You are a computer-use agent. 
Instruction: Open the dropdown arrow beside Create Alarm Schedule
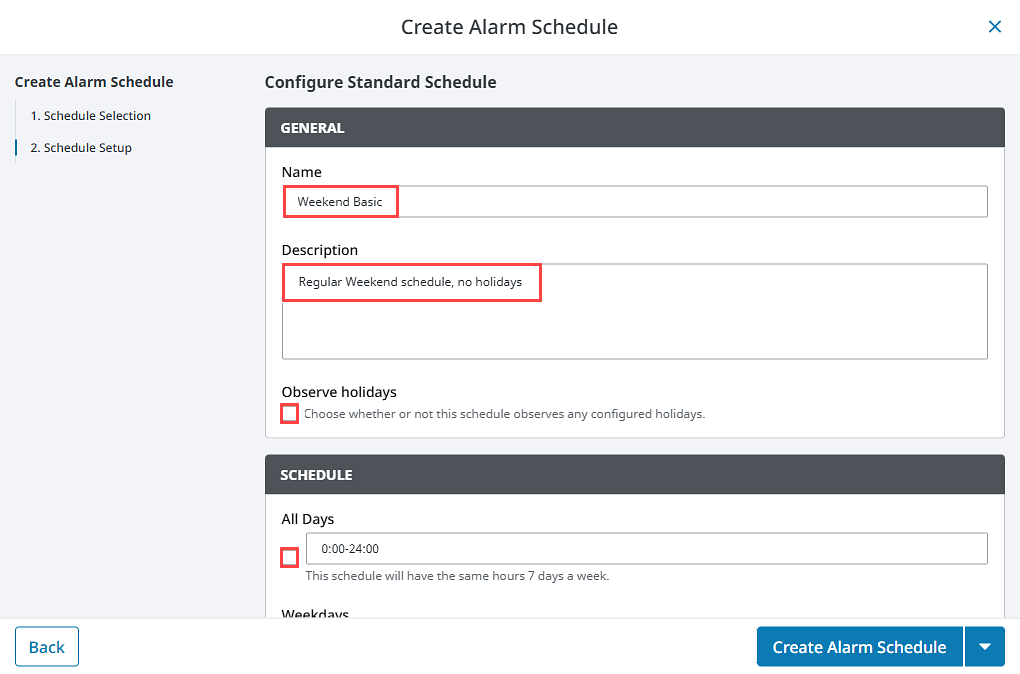tap(985, 647)
